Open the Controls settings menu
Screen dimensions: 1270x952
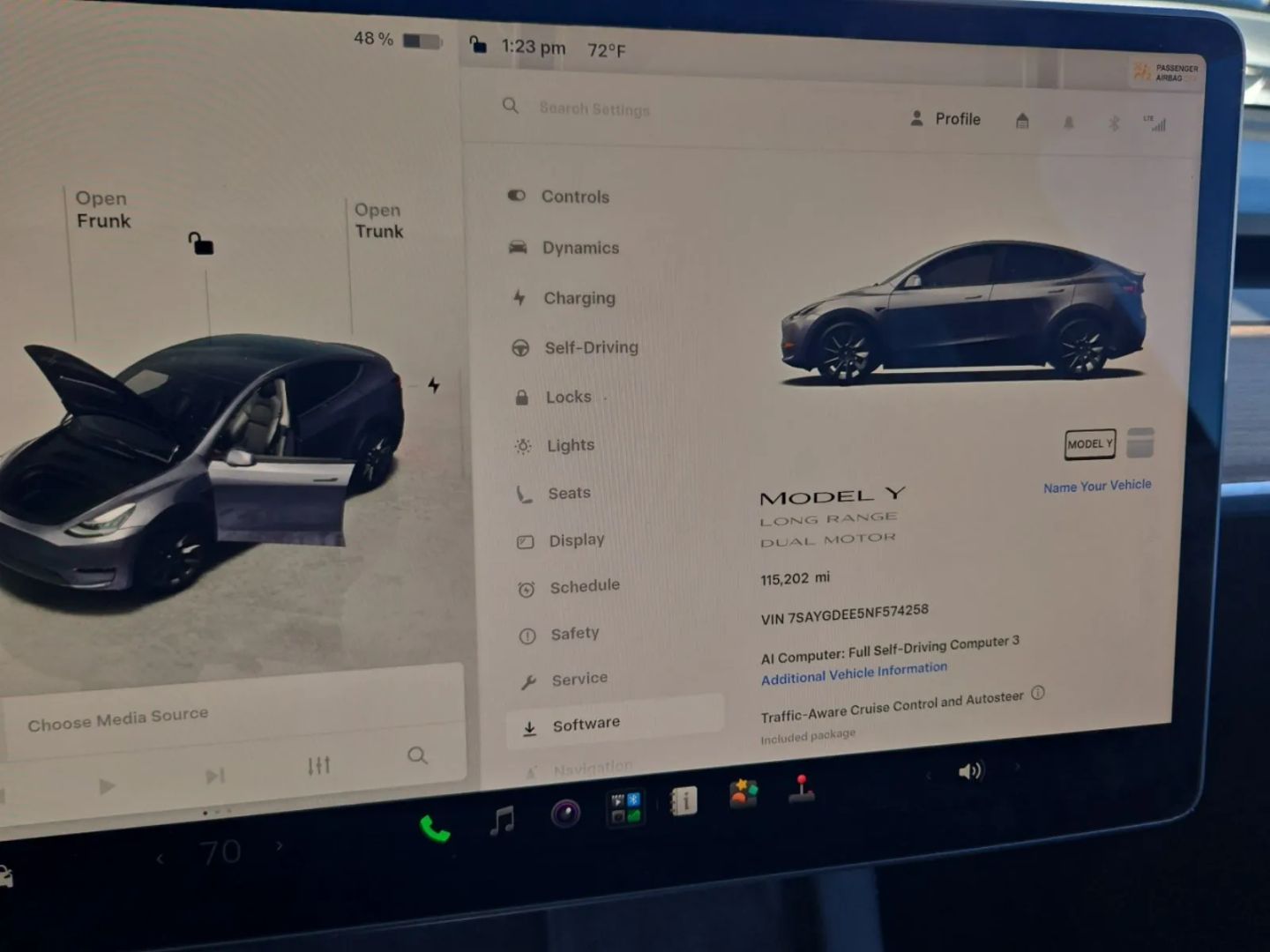click(x=558, y=197)
